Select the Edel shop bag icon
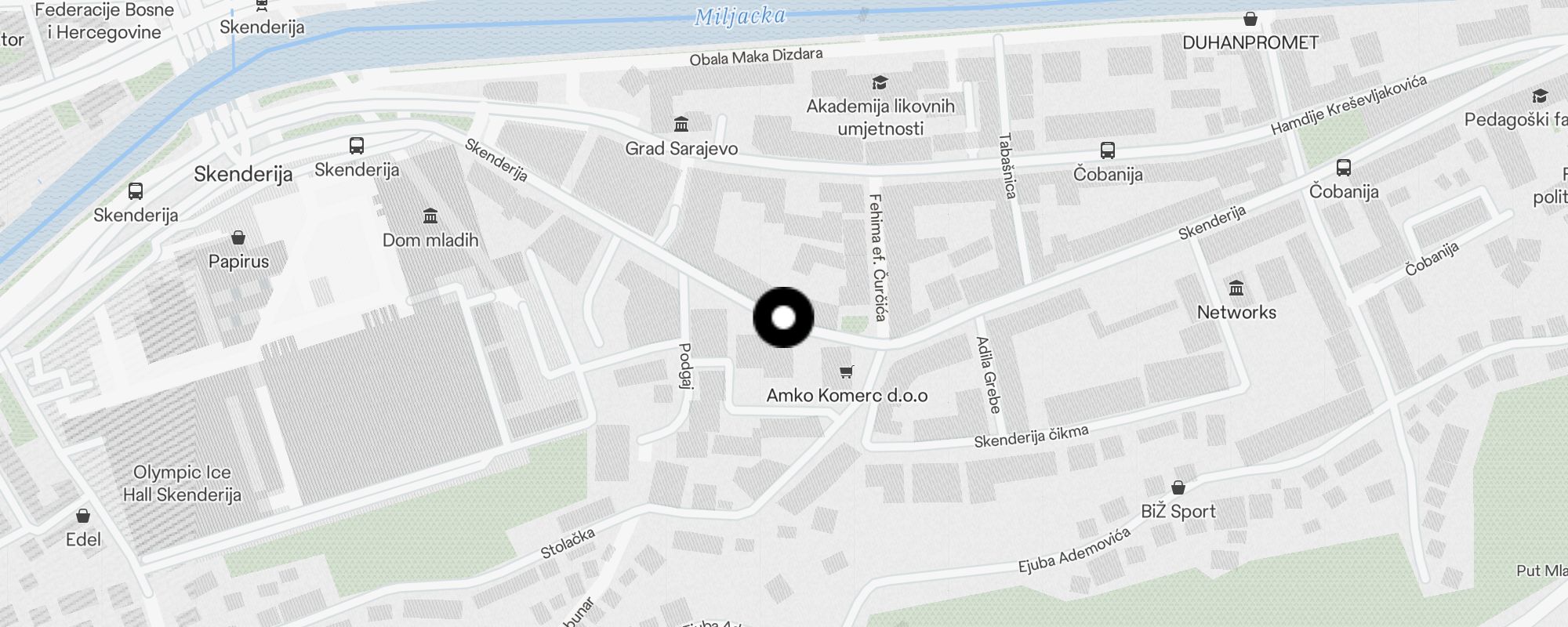The width and height of the screenshot is (1568, 627). coord(83,516)
